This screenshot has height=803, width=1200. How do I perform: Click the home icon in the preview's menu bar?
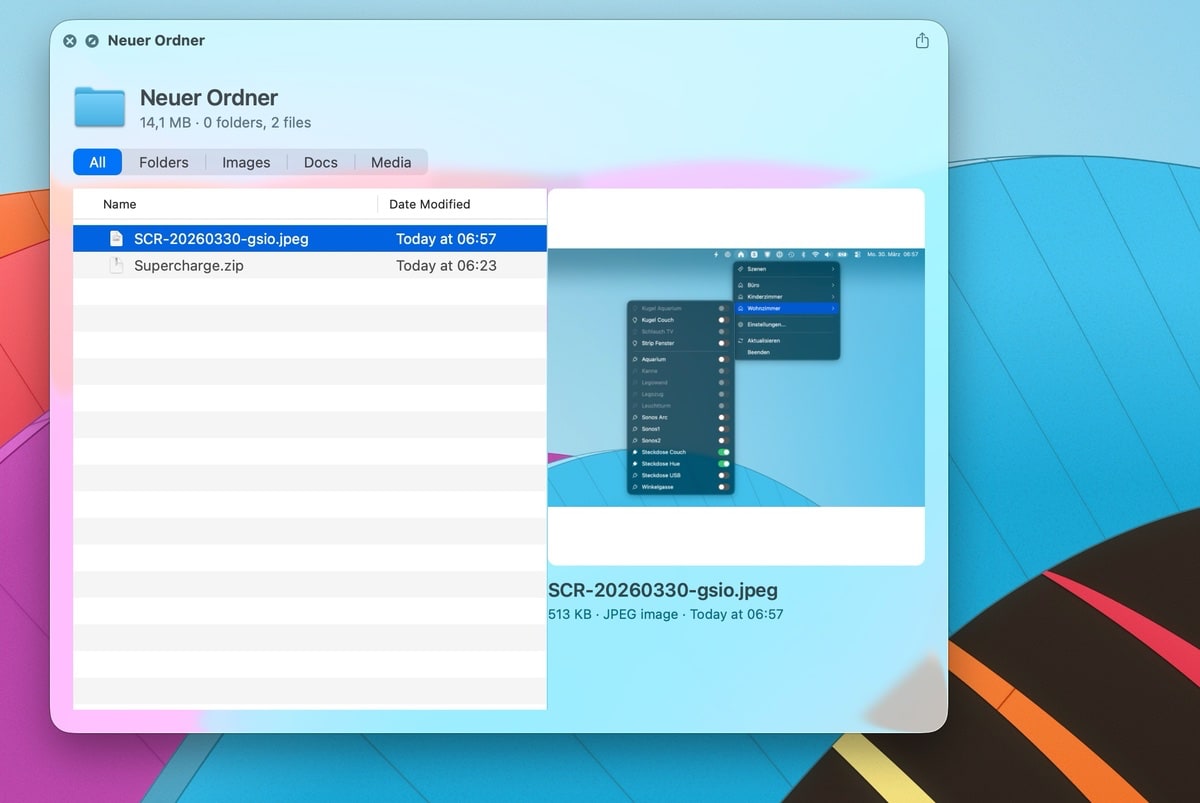(741, 254)
